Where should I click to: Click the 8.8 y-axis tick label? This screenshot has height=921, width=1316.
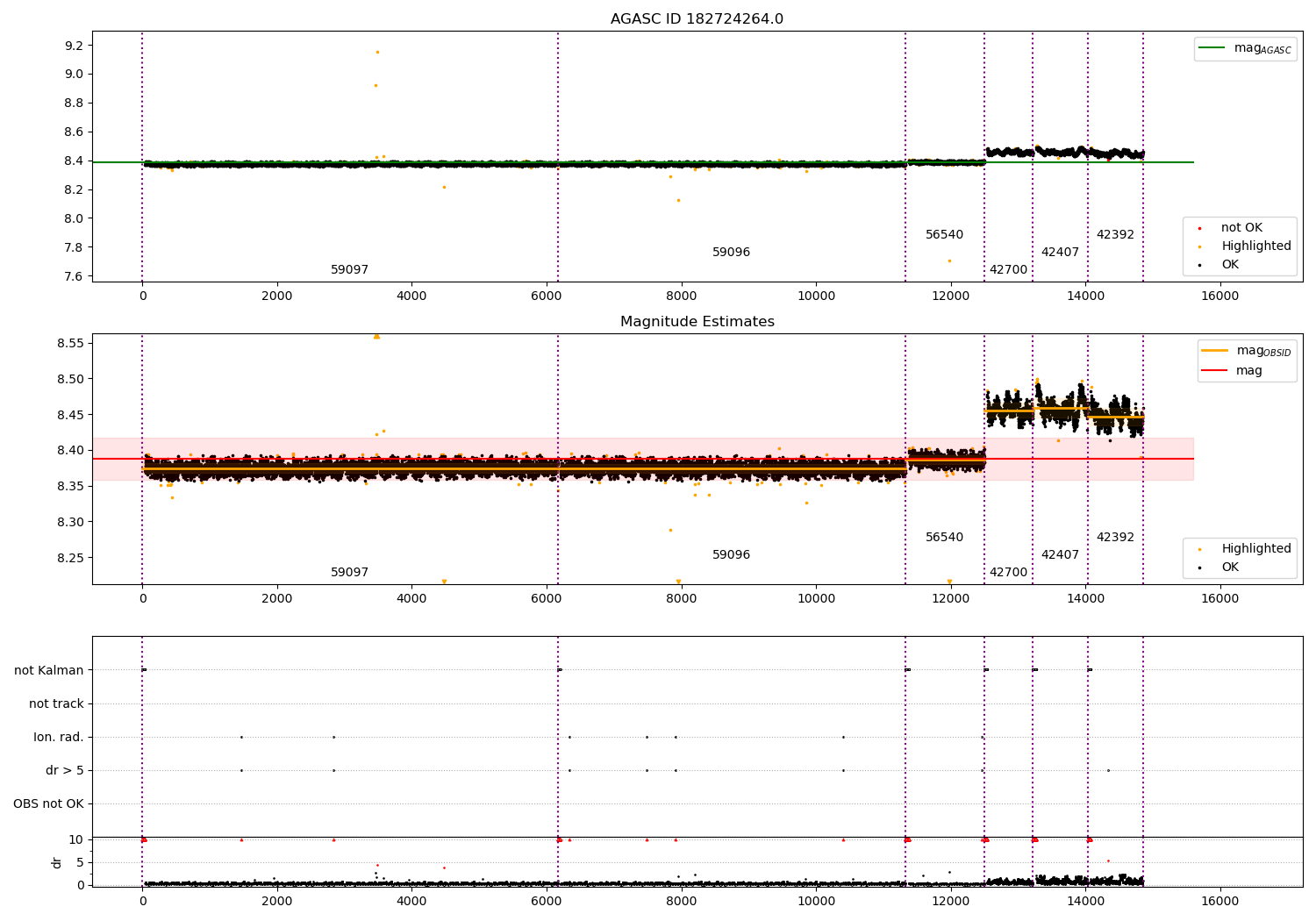point(74,104)
